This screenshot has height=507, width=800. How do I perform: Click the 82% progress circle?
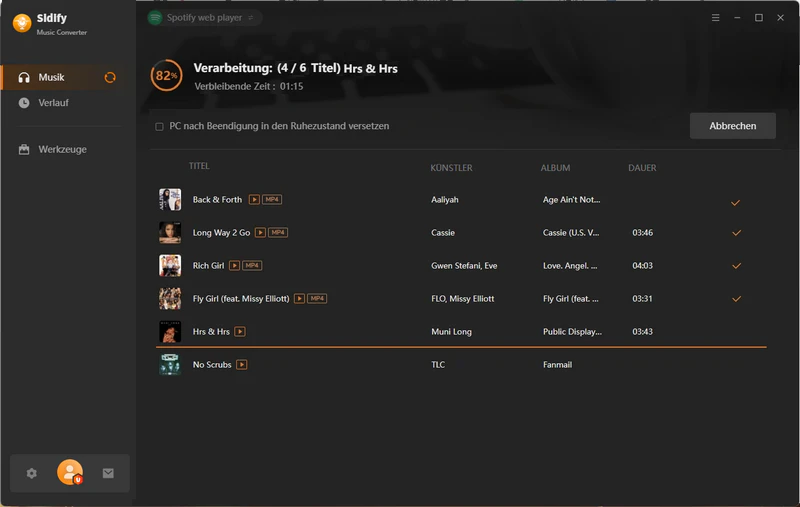pos(166,75)
